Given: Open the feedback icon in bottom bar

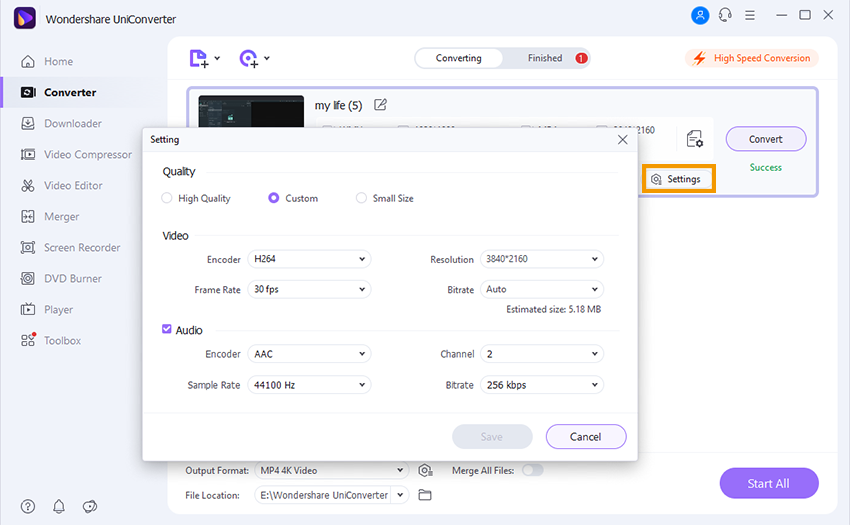Looking at the screenshot, I should point(89,506).
